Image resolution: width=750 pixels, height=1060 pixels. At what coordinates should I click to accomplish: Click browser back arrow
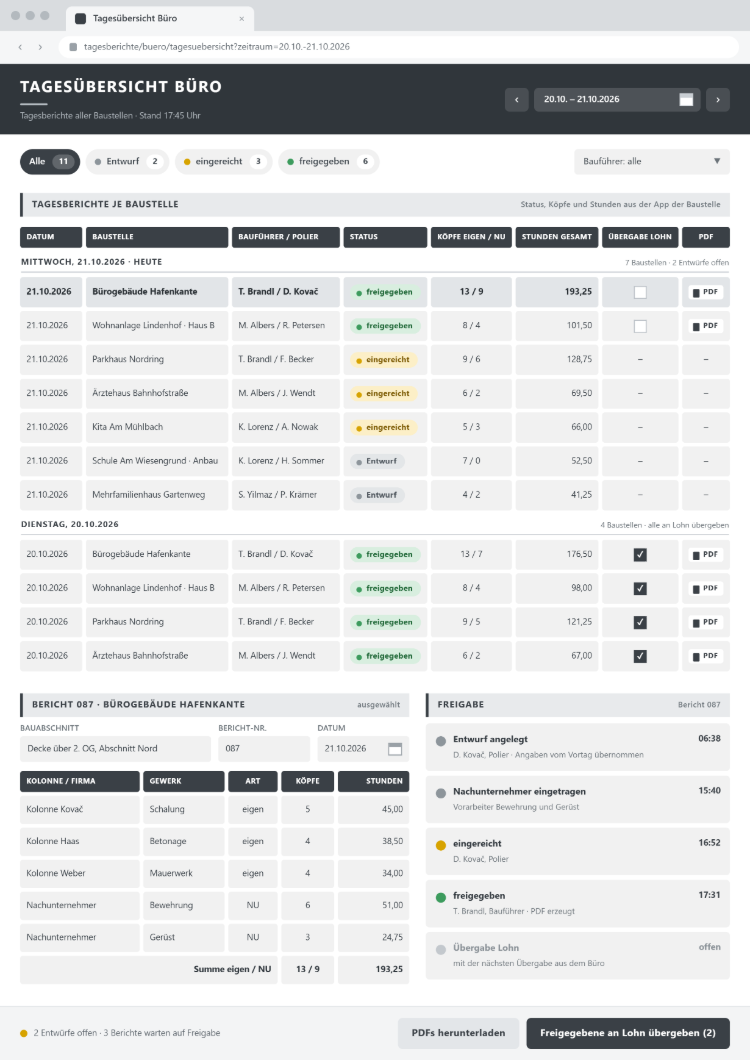click(20, 47)
